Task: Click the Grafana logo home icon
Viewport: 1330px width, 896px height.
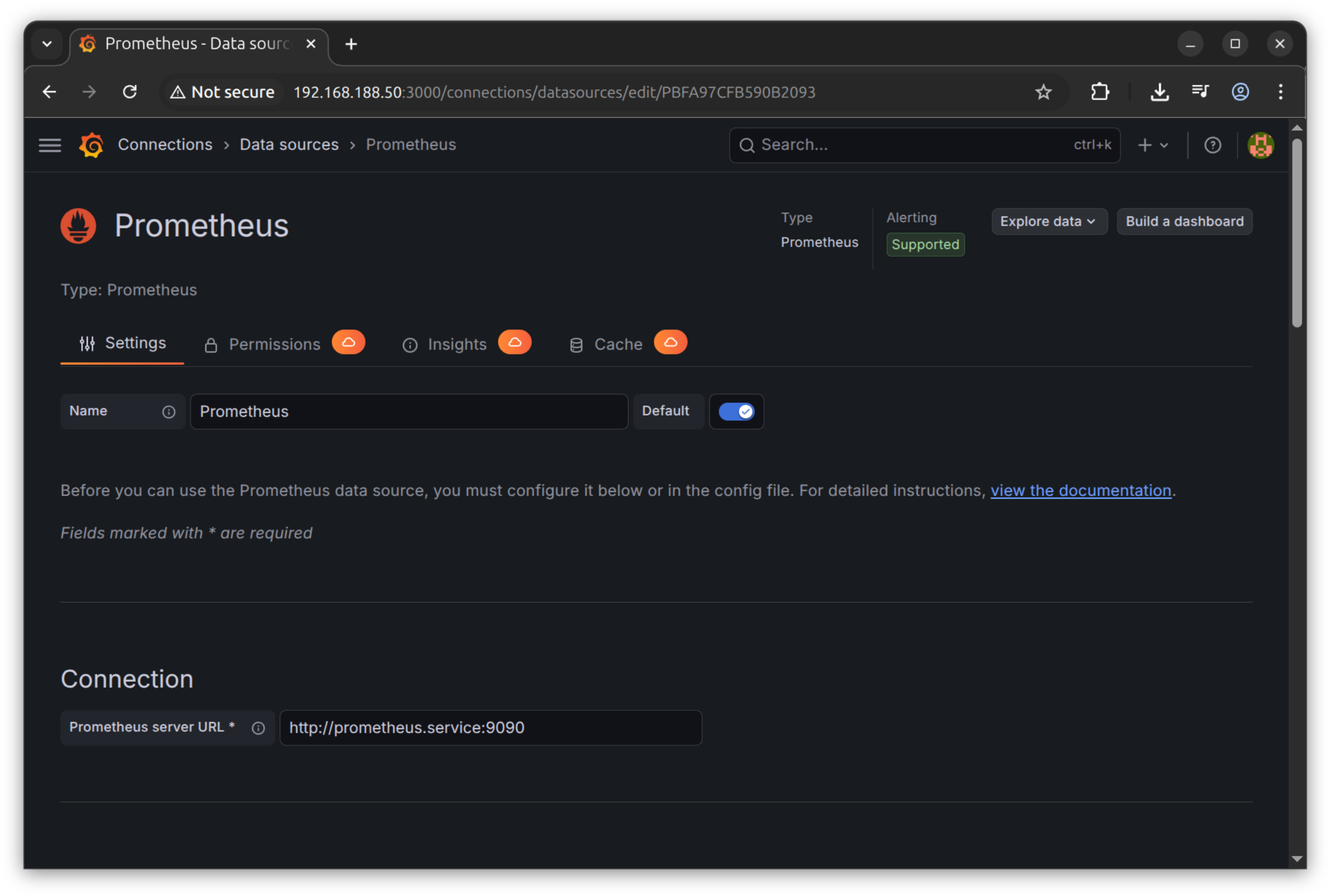Action: (x=91, y=145)
